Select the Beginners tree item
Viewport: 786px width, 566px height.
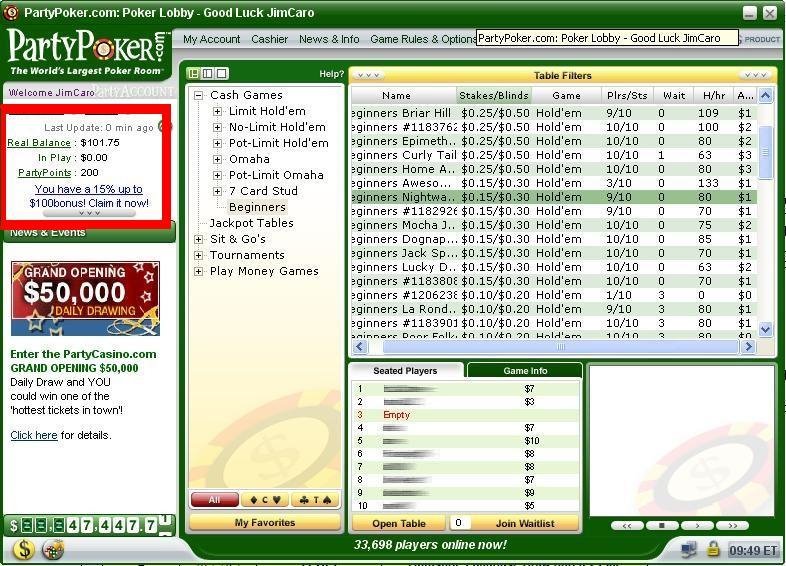pyautogui.click(x=257, y=207)
